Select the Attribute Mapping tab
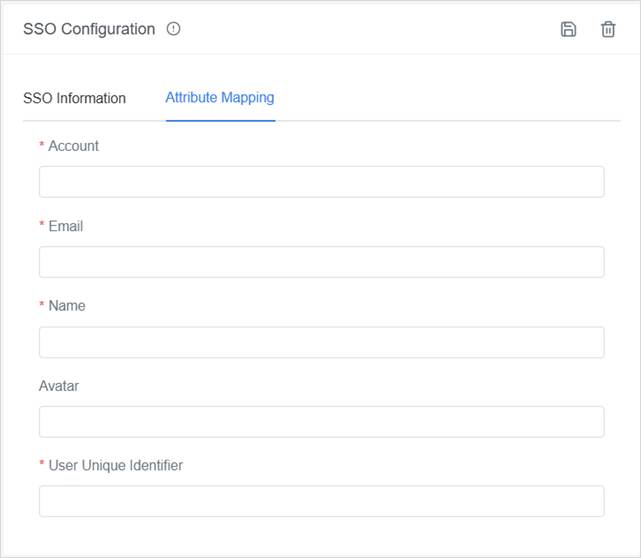Viewport: 641px width, 558px height. 220,98
